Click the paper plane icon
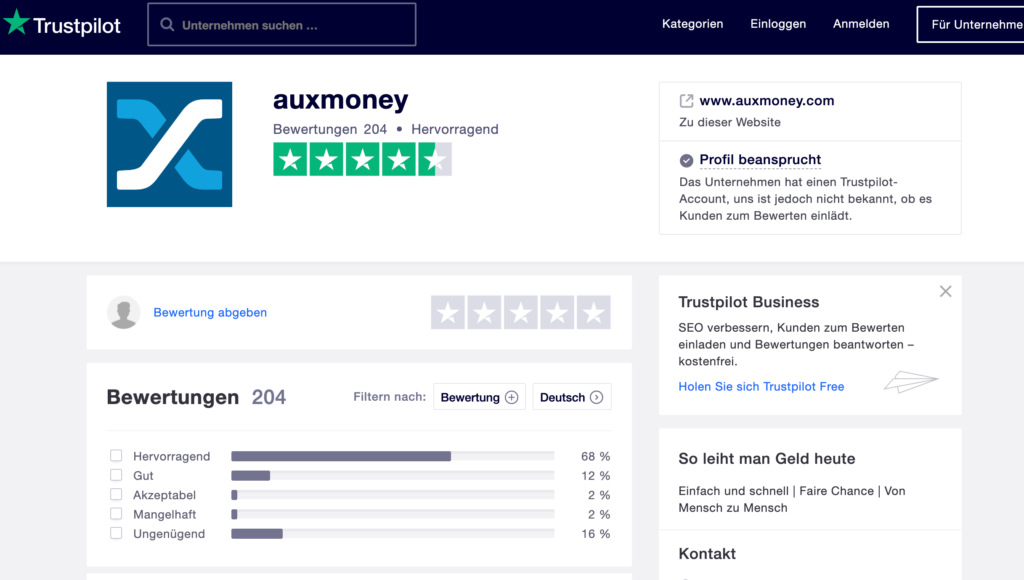This screenshot has height=580, width=1024. click(911, 381)
